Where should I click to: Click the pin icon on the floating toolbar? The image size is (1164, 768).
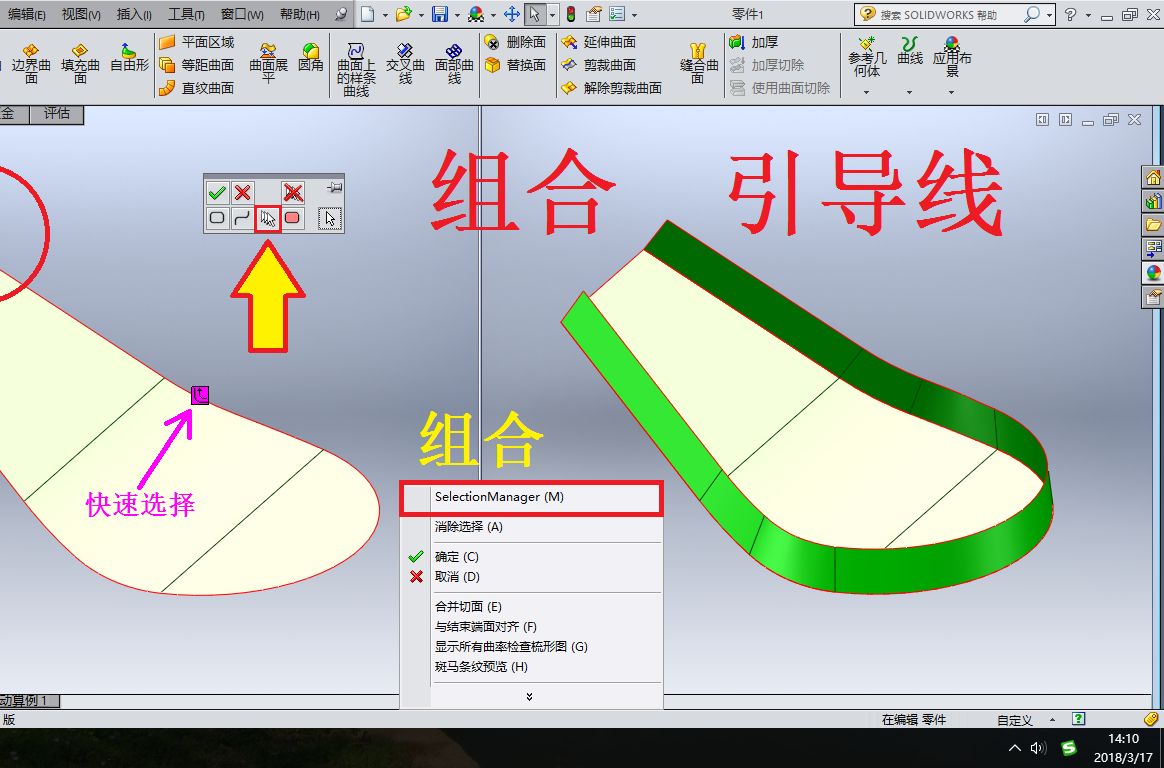pyautogui.click(x=335, y=187)
